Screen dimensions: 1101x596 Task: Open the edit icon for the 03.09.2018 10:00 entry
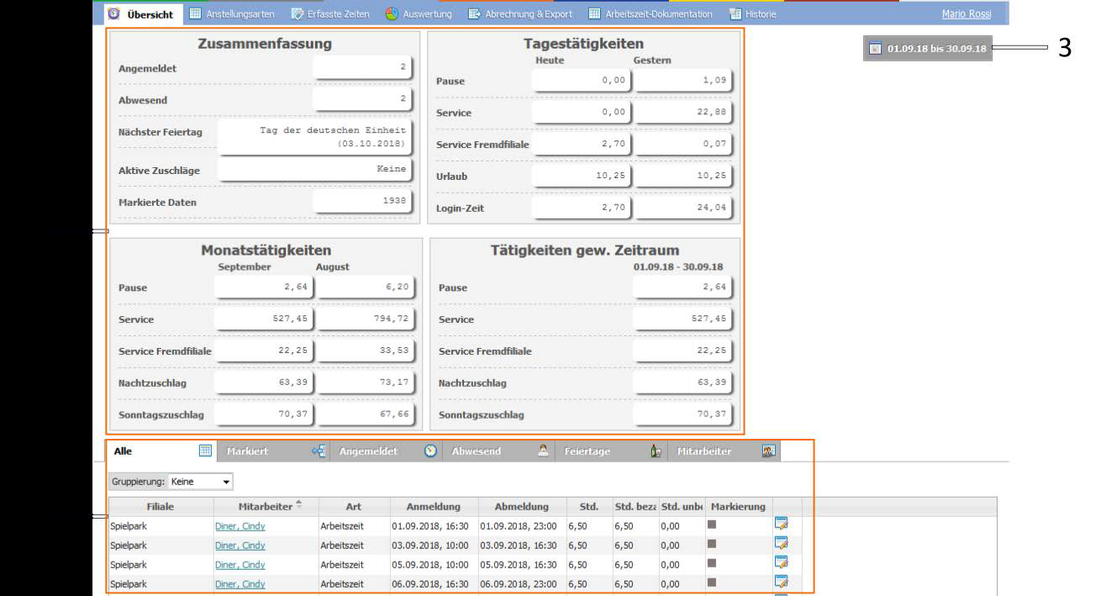click(x=781, y=543)
